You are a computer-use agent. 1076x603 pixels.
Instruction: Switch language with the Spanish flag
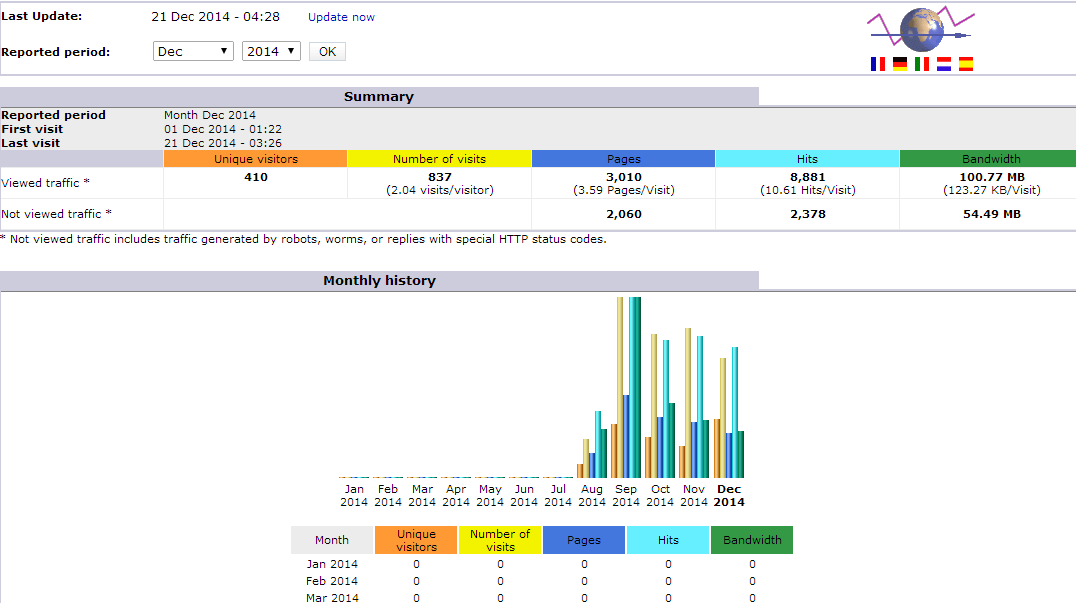tap(966, 64)
